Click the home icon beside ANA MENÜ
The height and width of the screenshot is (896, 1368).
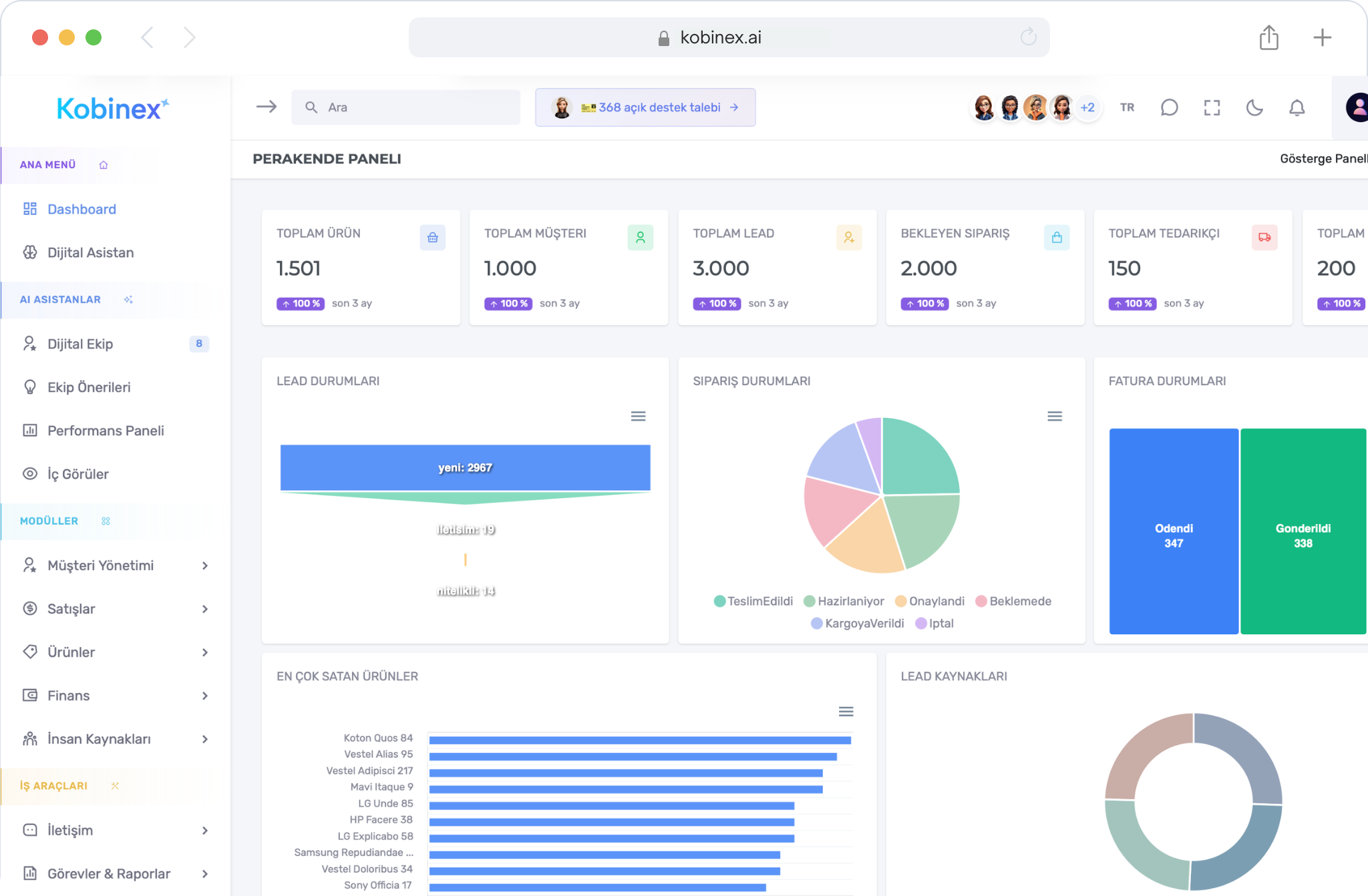click(104, 165)
